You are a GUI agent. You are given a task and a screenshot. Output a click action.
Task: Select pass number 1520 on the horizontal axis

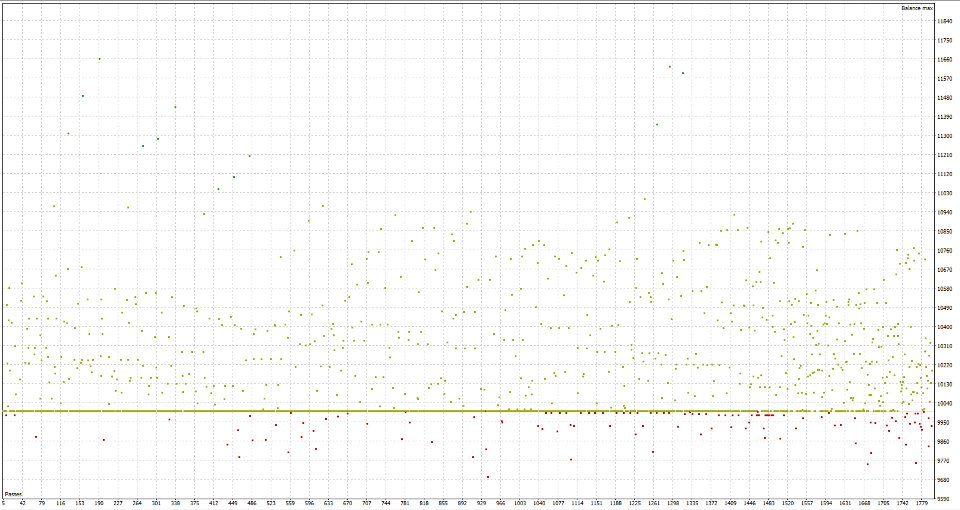787,503
